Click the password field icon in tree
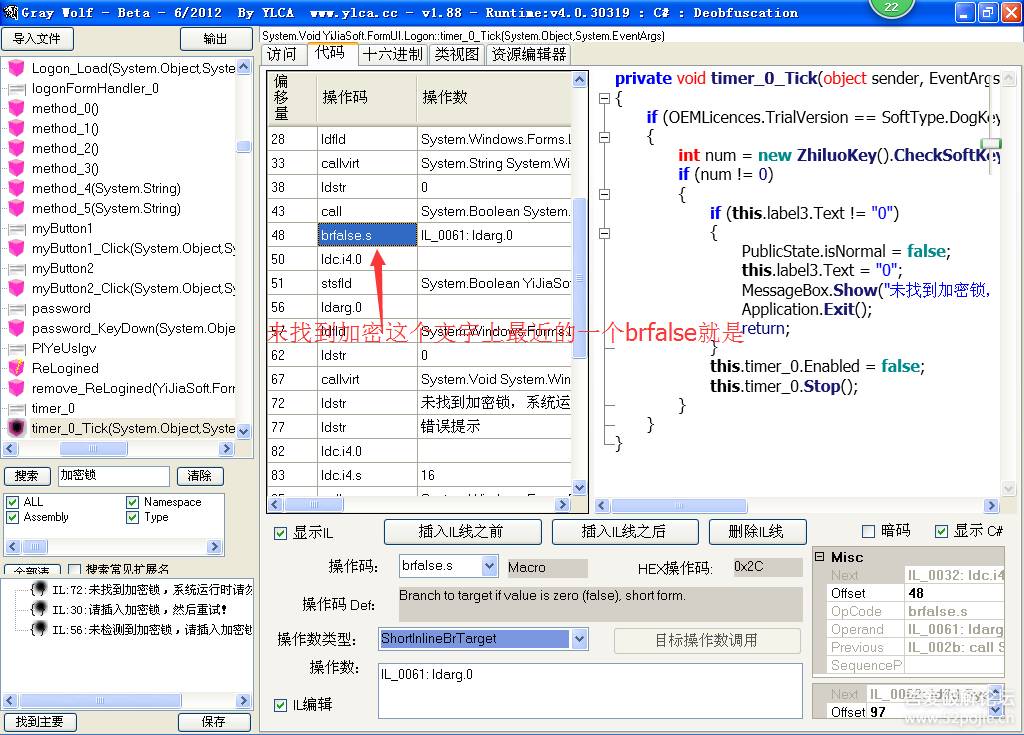Viewport: 1024px width, 735px height. (x=16, y=309)
